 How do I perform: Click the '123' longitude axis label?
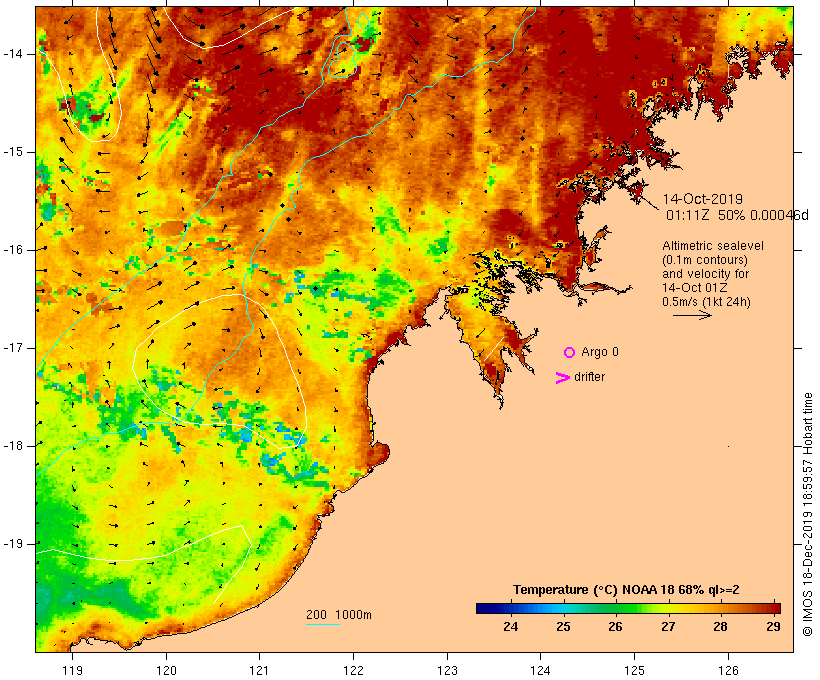click(x=447, y=671)
